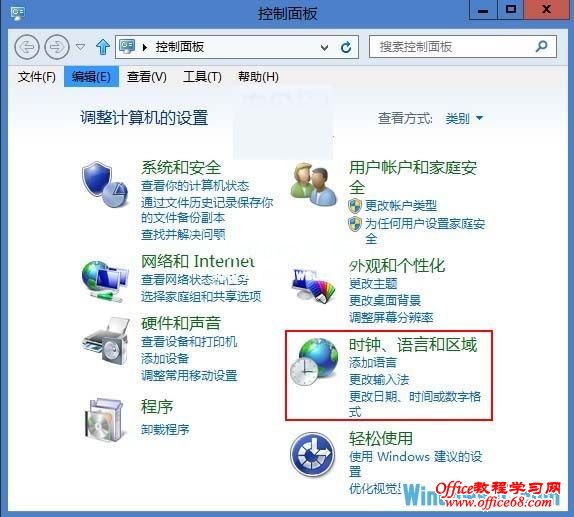Image resolution: width=574 pixels, height=517 pixels.
Task: Open the Clock, Language and Region globe icon
Action: [x=314, y=361]
